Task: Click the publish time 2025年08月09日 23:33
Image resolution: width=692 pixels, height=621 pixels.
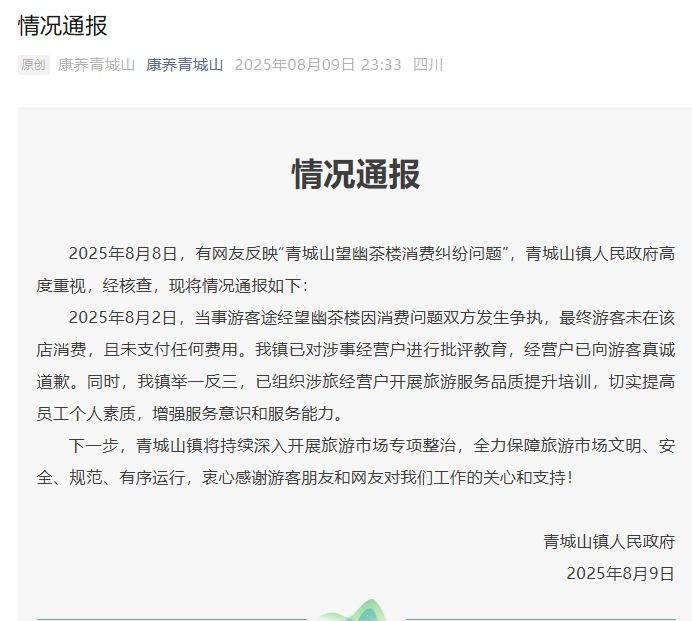Action: click(x=317, y=65)
